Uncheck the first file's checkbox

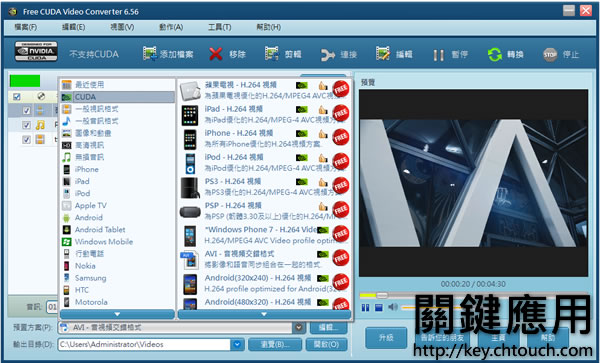(26, 111)
